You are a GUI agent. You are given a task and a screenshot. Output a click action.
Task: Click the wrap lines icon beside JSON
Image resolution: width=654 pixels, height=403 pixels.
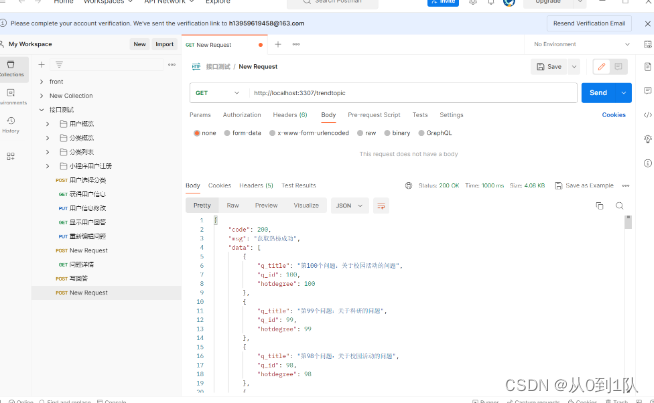(x=381, y=206)
